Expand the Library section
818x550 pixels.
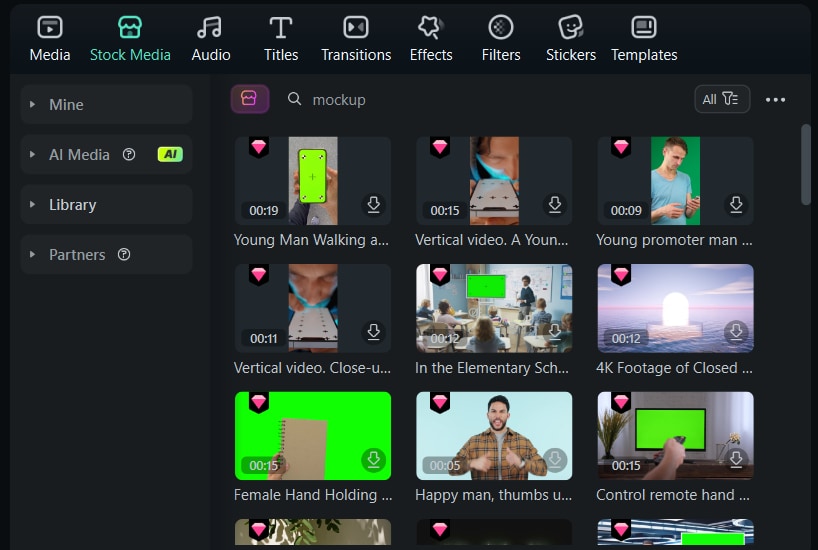[x=106, y=205]
